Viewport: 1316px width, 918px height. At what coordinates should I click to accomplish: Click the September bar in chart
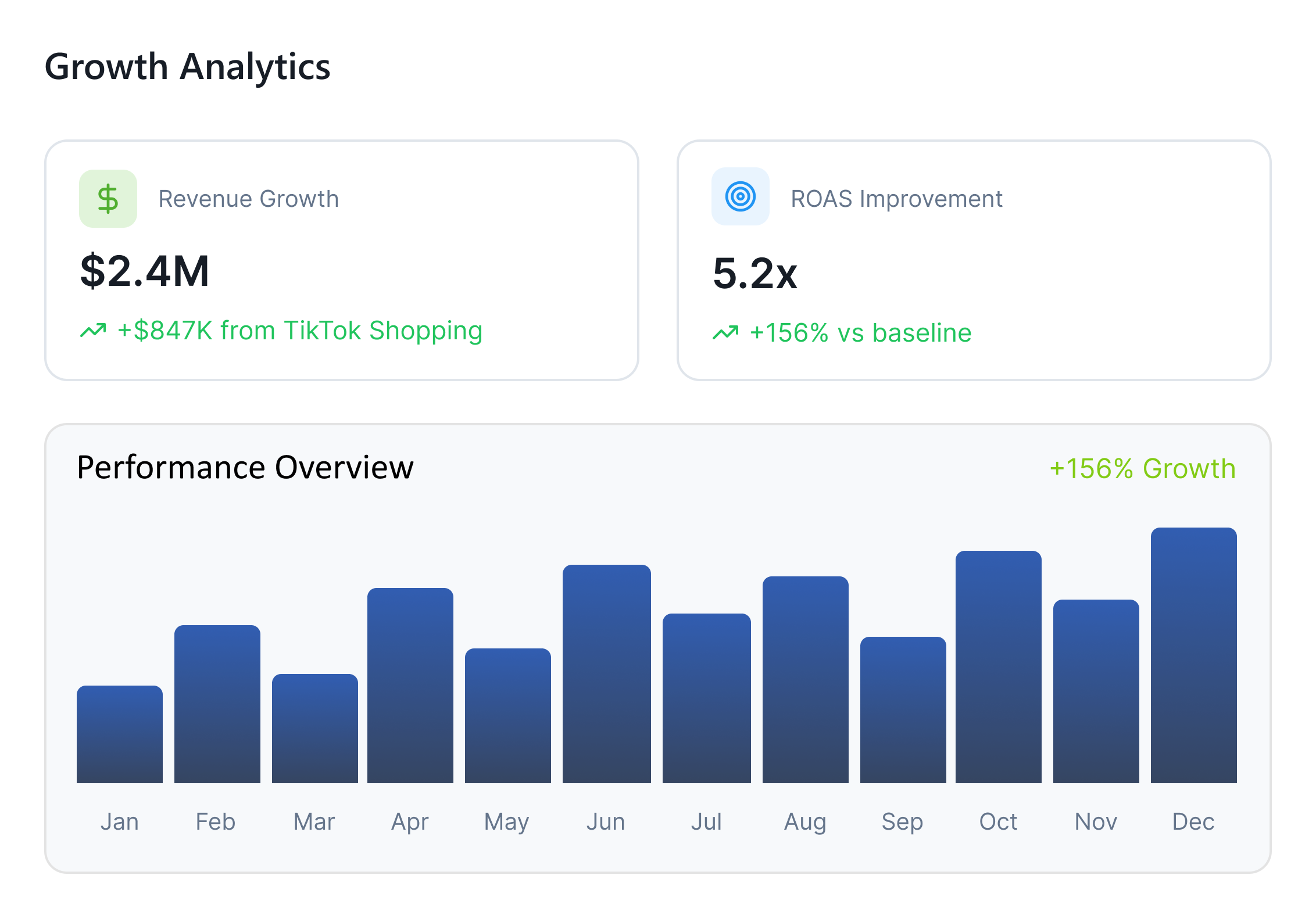coord(903,710)
